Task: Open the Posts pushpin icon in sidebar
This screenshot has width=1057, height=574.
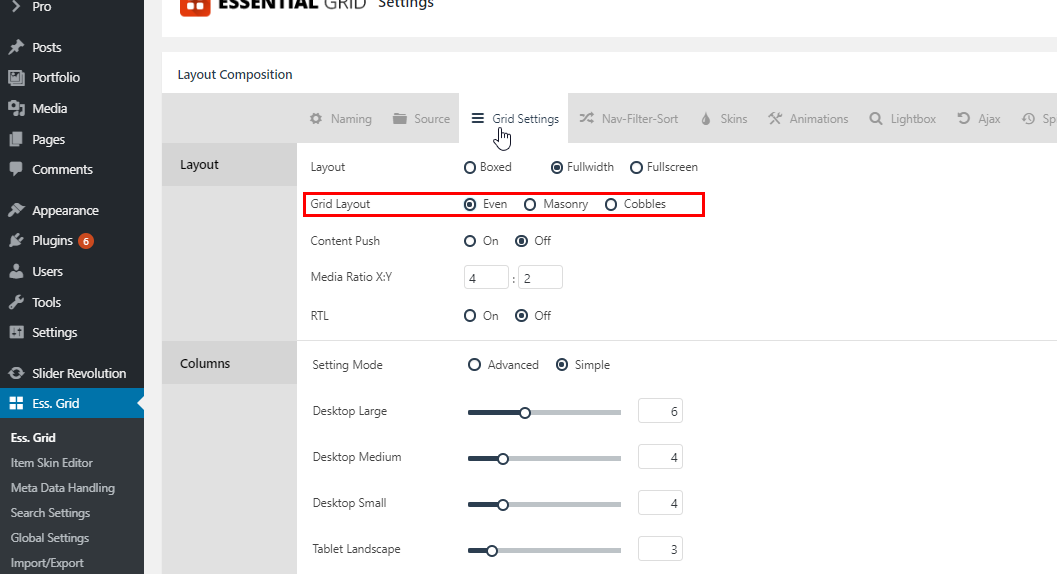Action: click(16, 47)
